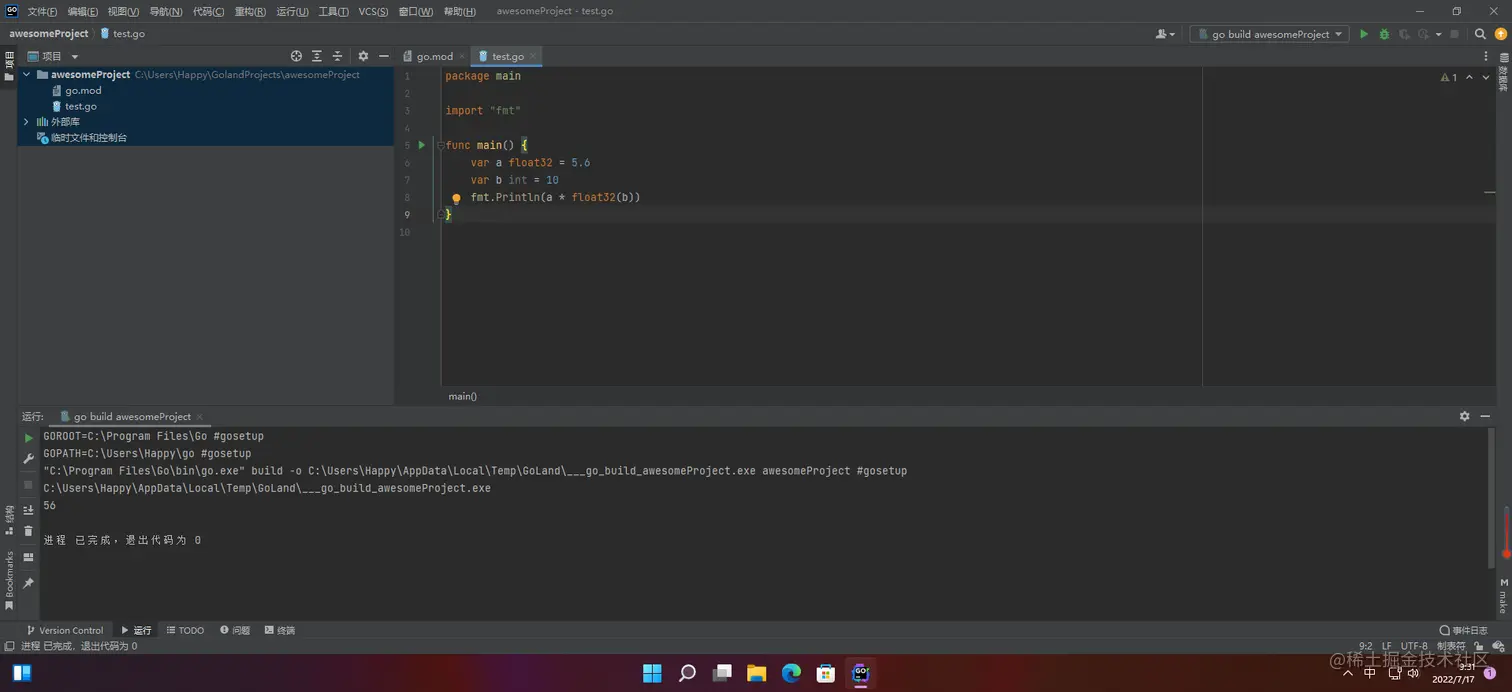Click run with coverage icon in toolbar
Image resolution: width=1512 pixels, height=692 pixels.
[x=1404, y=34]
